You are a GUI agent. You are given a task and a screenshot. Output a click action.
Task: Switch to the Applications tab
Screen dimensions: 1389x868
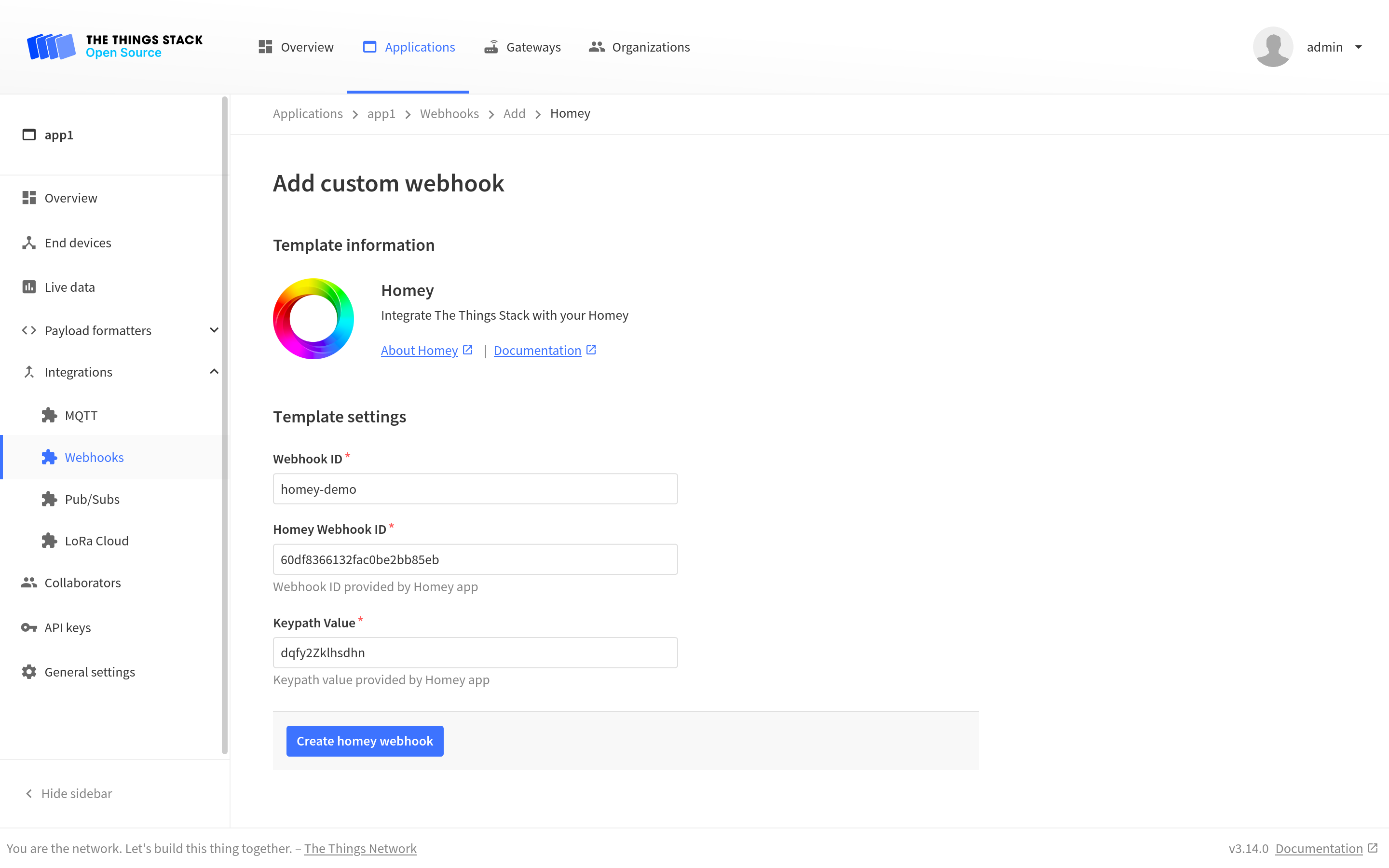(408, 47)
